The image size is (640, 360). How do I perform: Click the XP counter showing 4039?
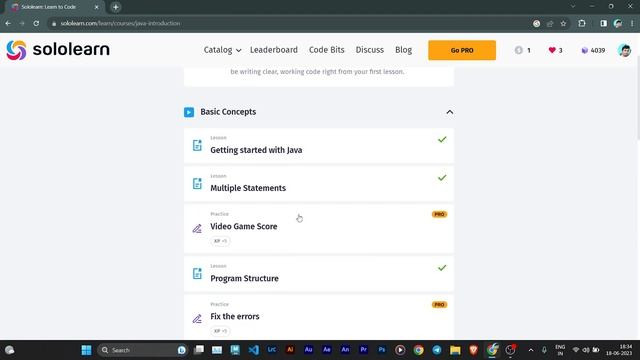[593, 50]
